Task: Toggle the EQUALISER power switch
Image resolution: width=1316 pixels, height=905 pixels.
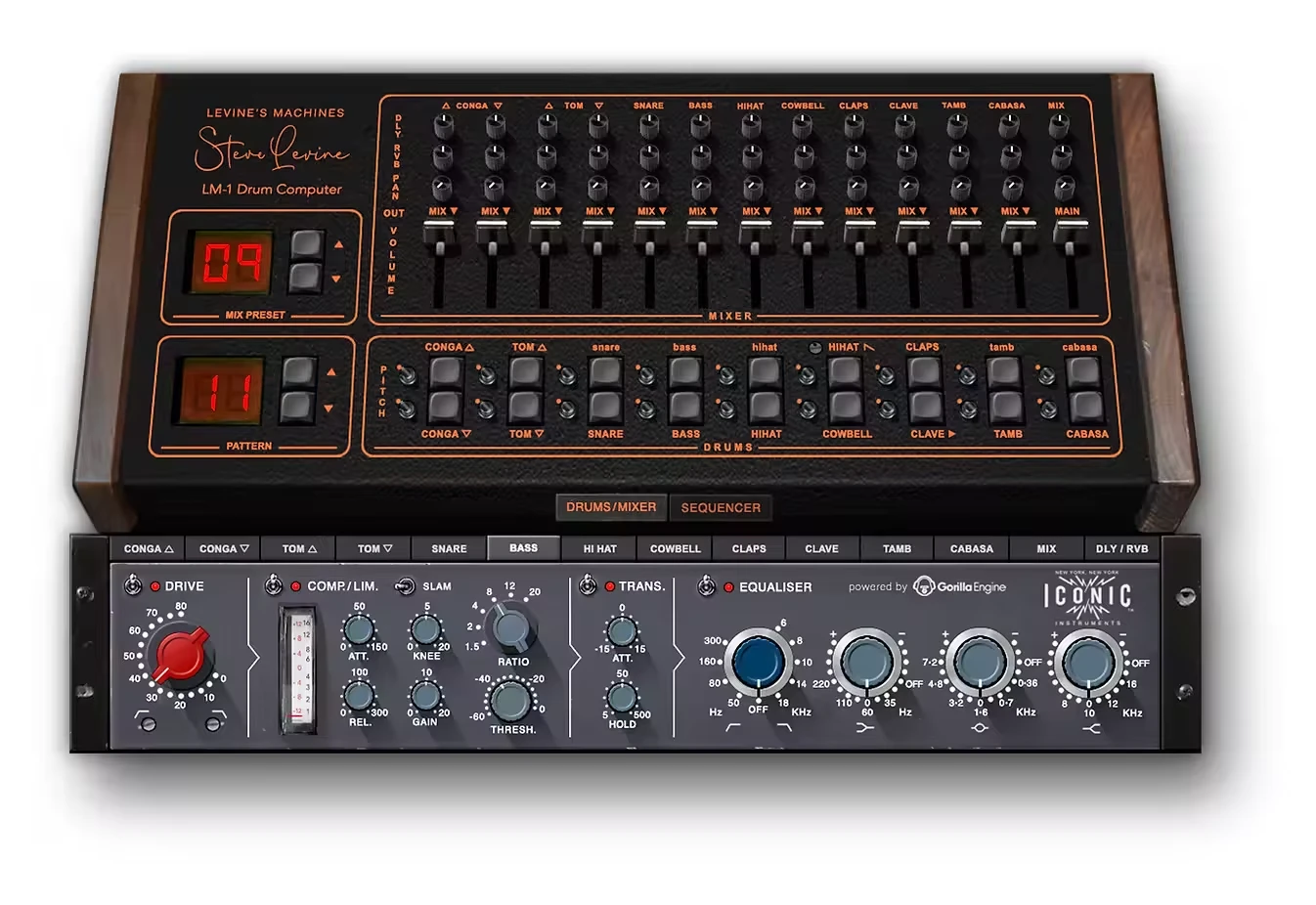Action: [x=706, y=586]
